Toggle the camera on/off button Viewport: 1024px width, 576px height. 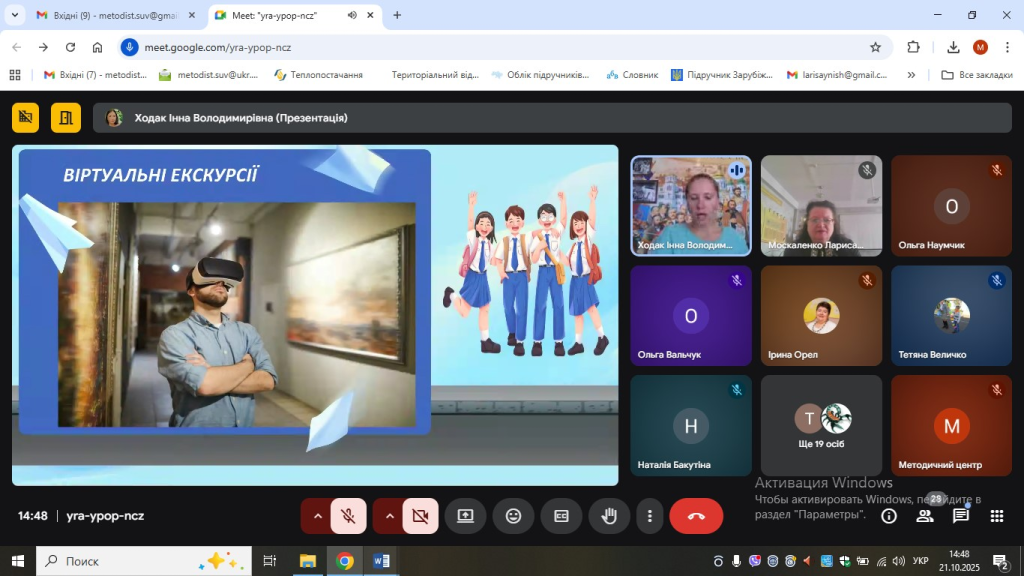(420, 516)
